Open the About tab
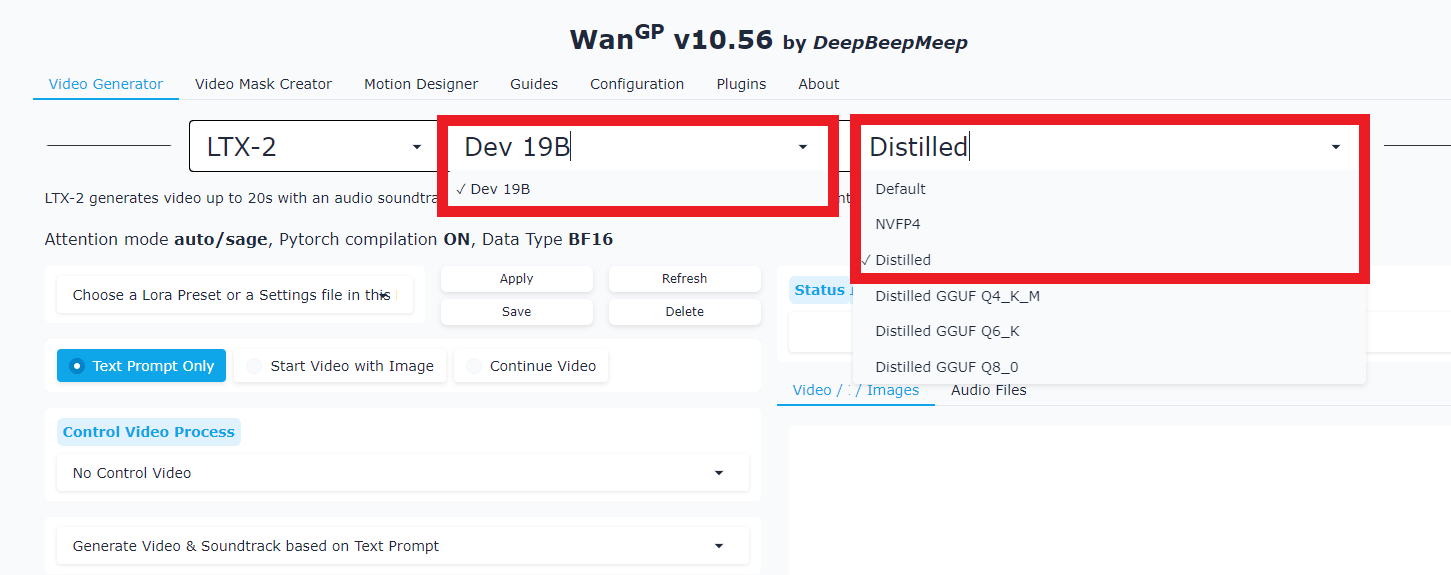Screen dimensions: 1451x575 (819, 84)
